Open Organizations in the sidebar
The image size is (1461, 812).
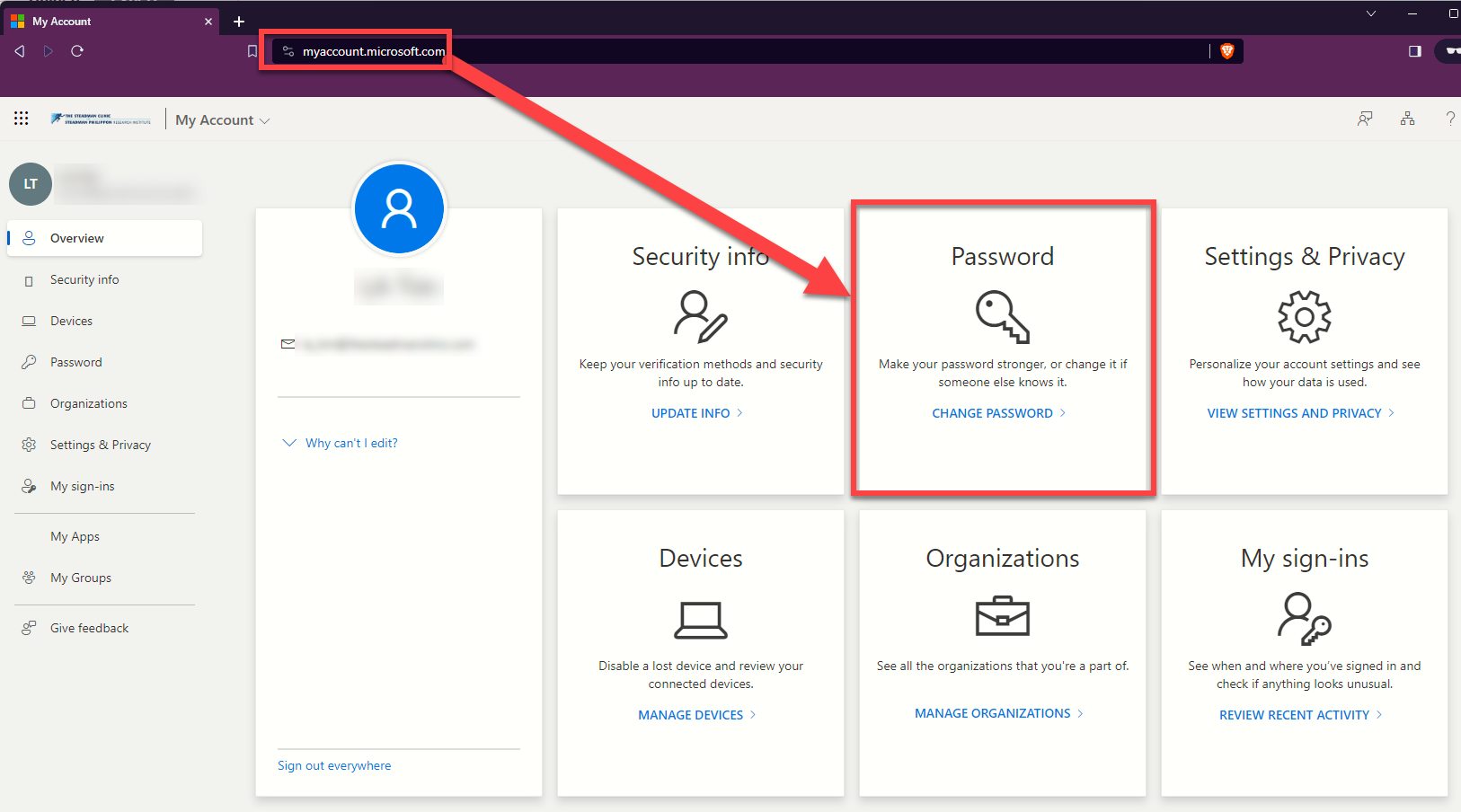105,403
